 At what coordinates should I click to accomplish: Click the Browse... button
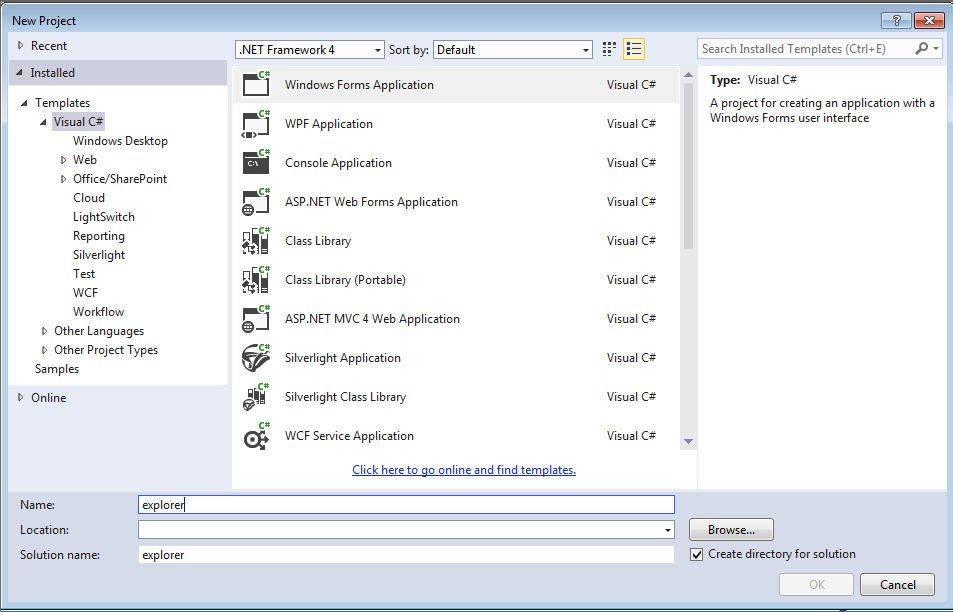tap(731, 530)
